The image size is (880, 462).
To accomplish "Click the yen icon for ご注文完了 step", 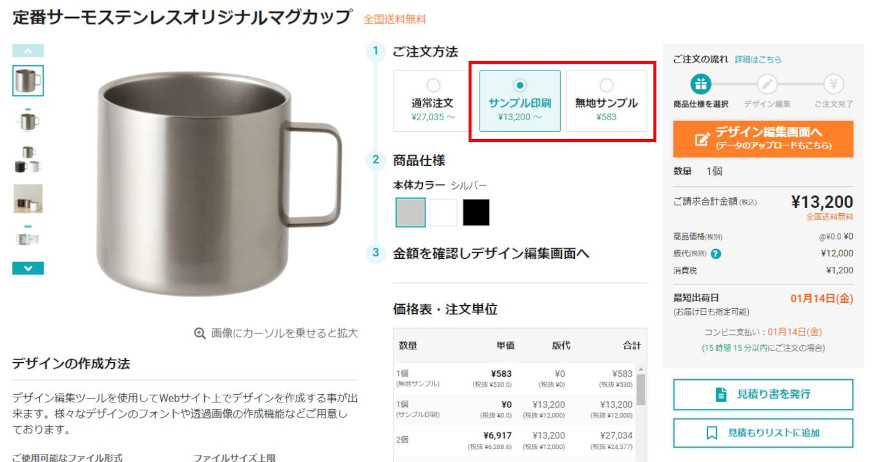I will [x=833, y=84].
